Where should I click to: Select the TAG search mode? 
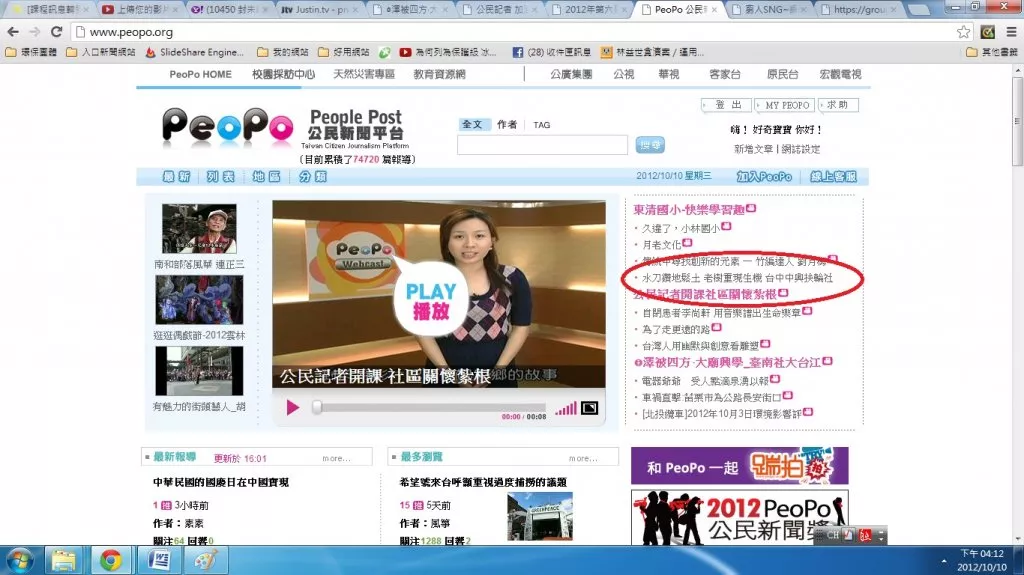pyautogui.click(x=541, y=125)
